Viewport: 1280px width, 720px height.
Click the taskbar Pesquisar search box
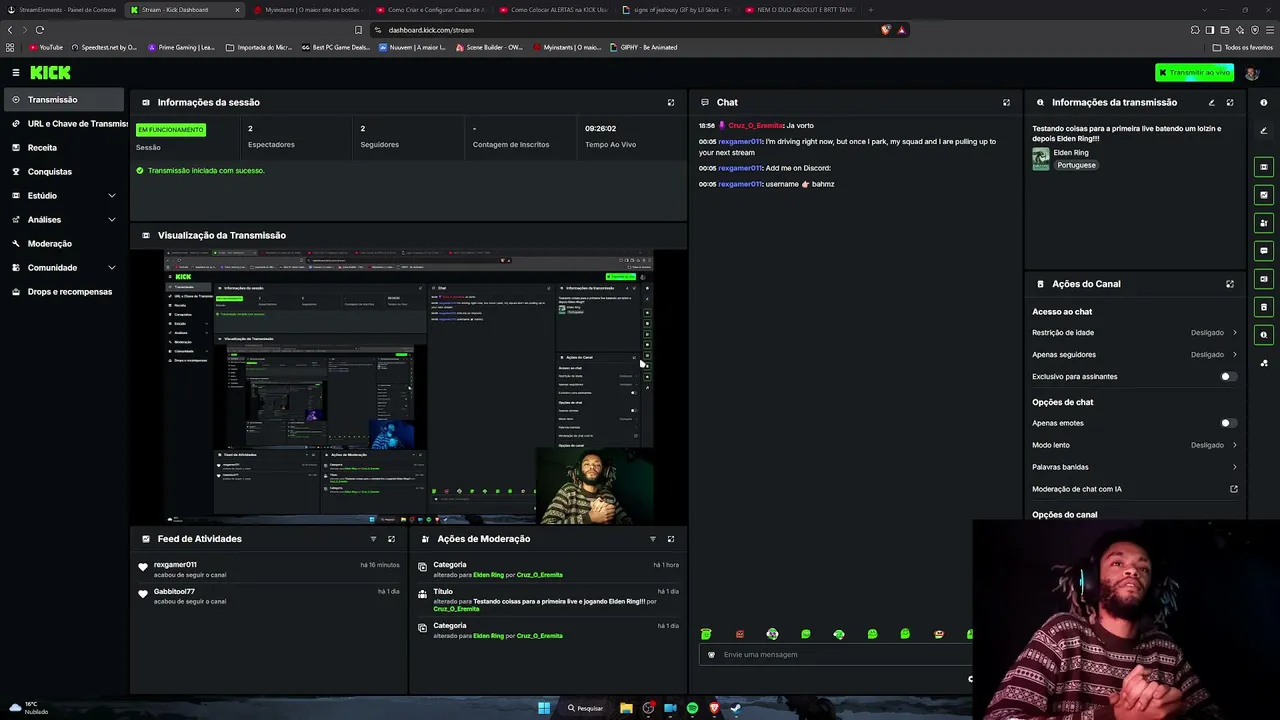point(586,708)
